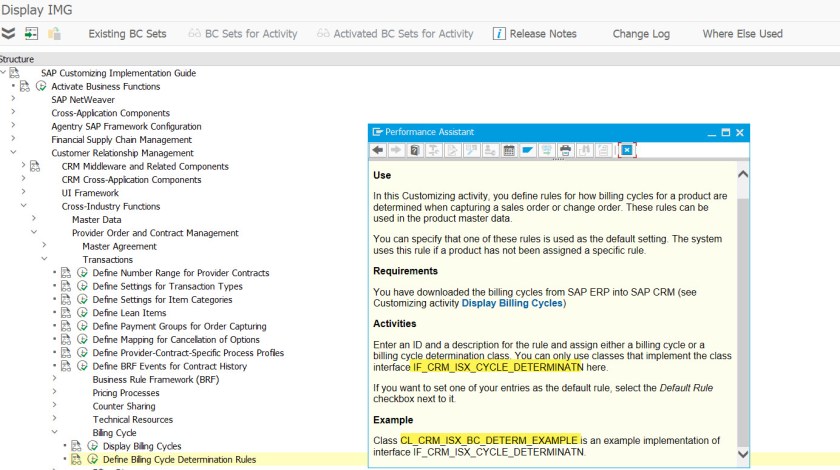840x470 pixels.
Task: Open documentation icon for Define BRF Events for Contract History
Action: click(66, 366)
